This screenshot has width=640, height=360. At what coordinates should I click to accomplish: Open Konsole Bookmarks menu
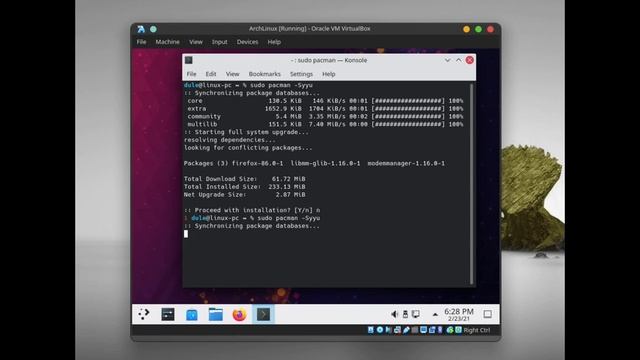point(264,74)
